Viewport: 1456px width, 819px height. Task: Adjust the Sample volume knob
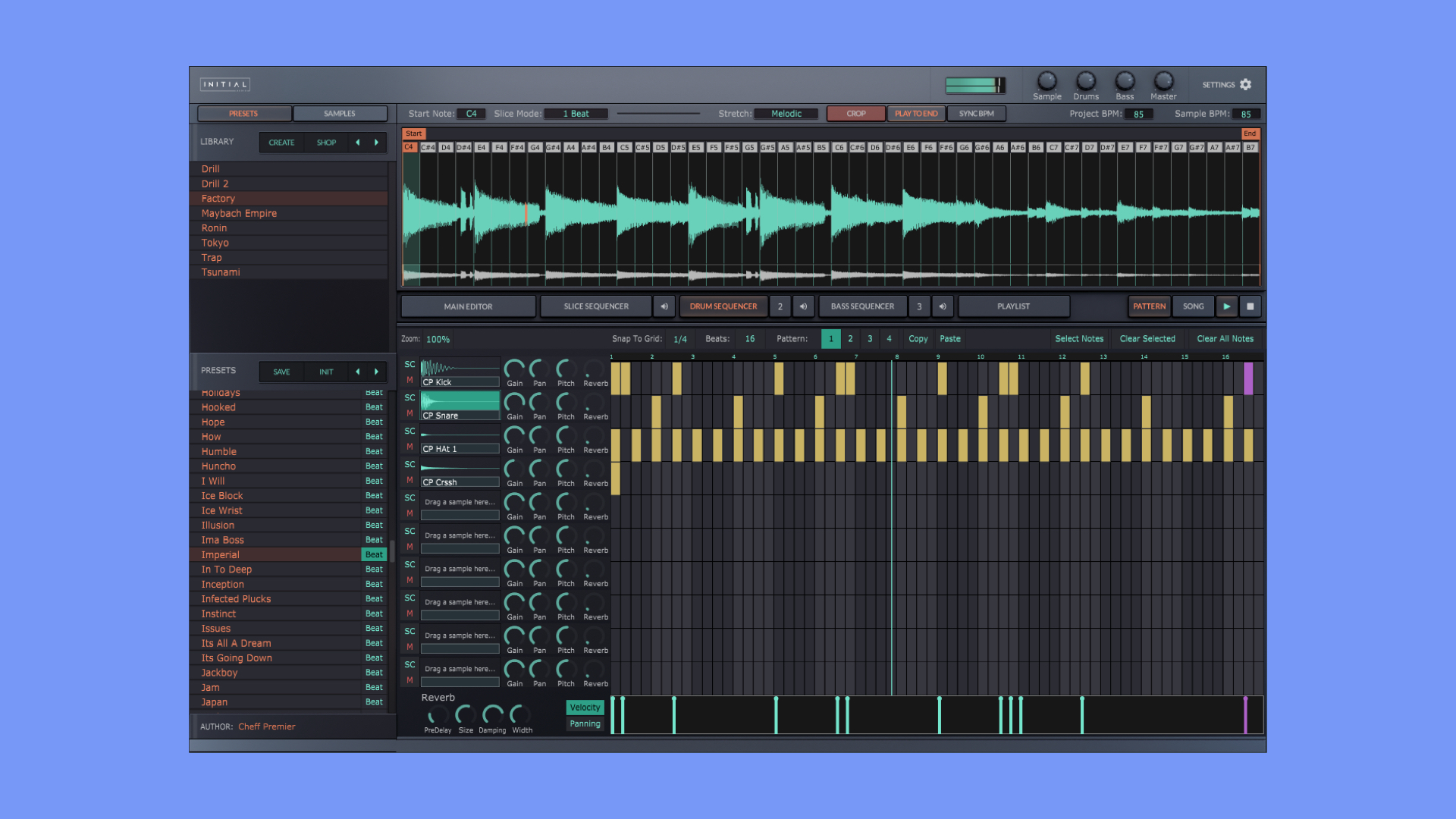(x=1046, y=80)
